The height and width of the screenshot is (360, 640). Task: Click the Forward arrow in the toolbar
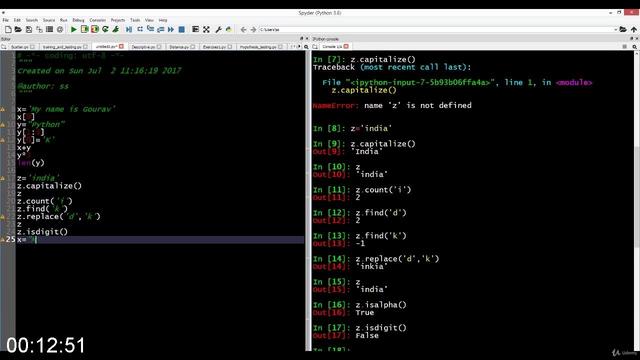[253, 29]
